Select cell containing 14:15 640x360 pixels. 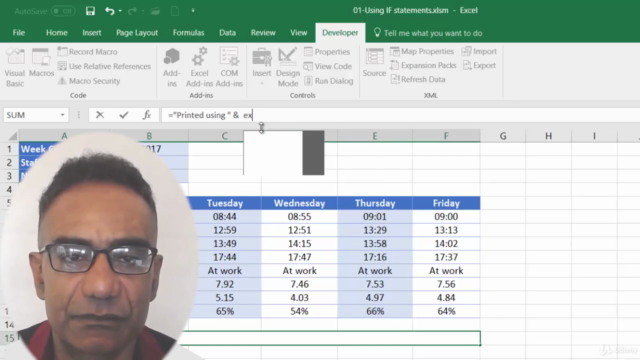[299, 244]
